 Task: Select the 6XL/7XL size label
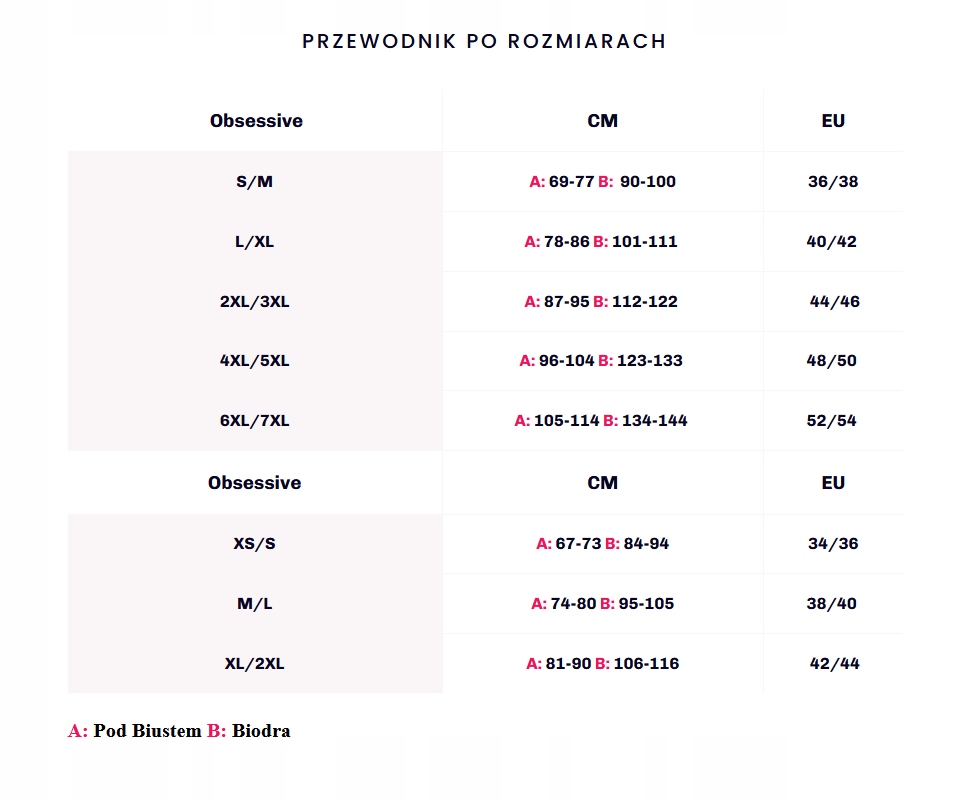(x=255, y=421)
